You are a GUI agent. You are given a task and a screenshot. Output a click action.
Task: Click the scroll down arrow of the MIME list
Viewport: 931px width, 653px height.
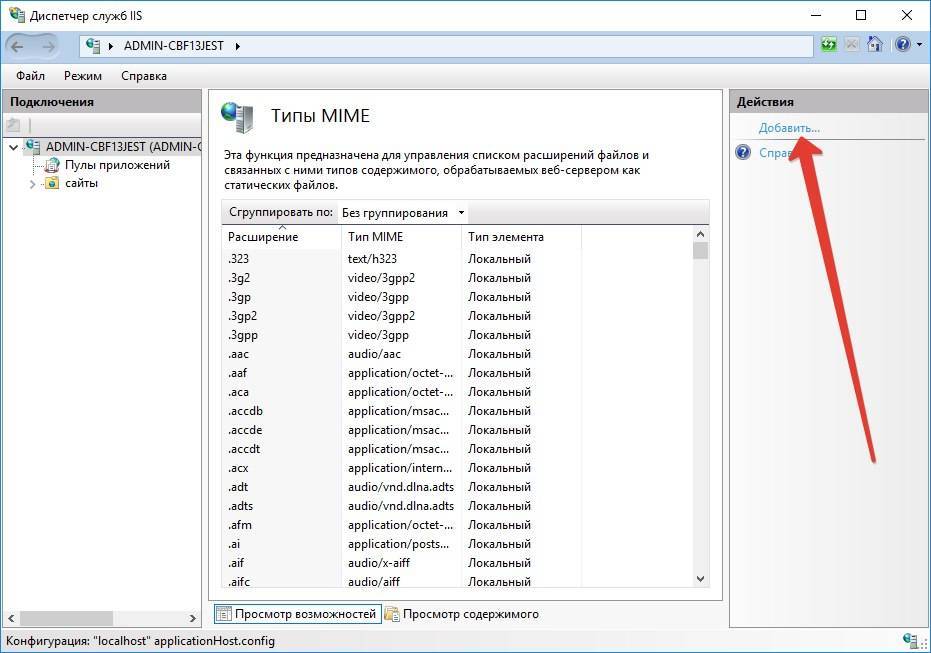click(x=700, y=579)
